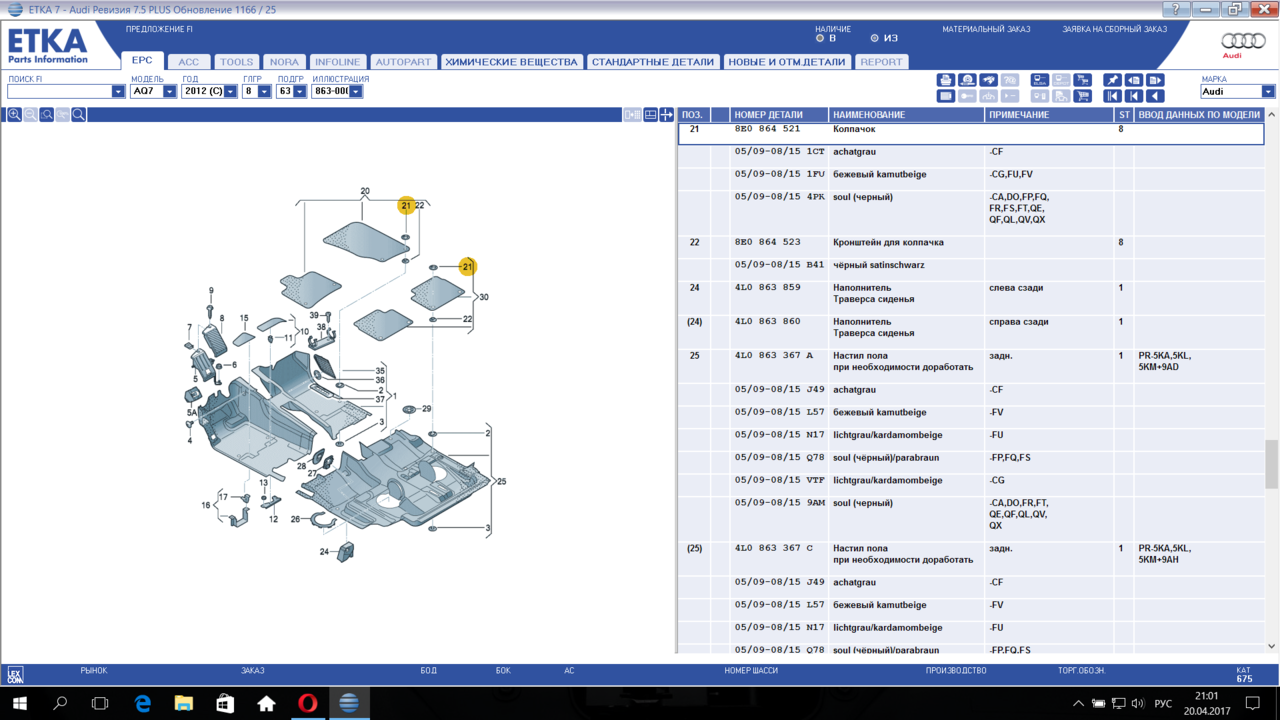1280x720 pixels.
Task: Zoom out of the illustration
Action: [x=31, y=115]
